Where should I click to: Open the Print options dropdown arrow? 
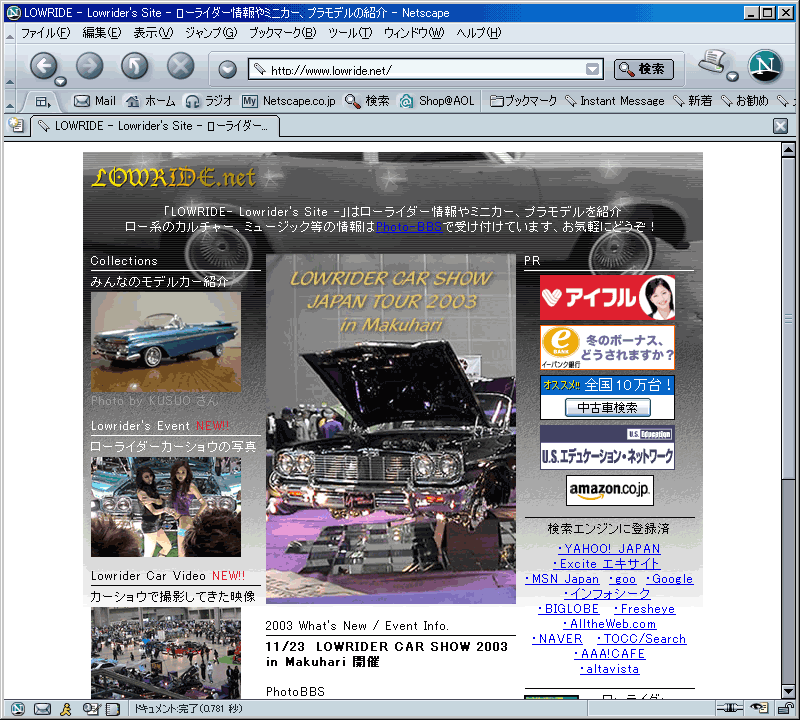pos(733,77)
